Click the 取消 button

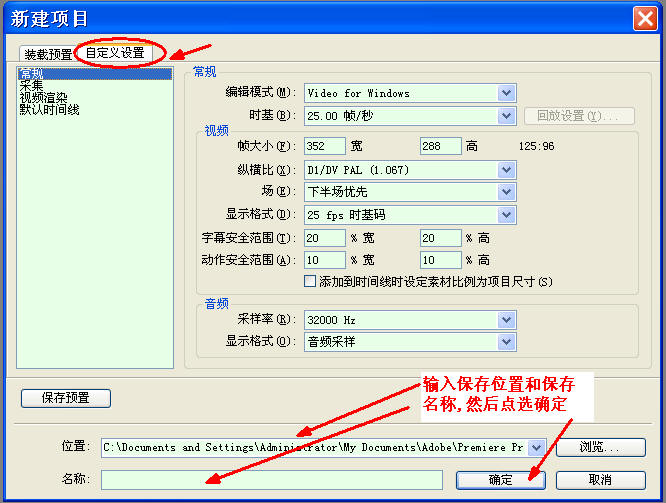pyautogui.click(x=601, y=480)
